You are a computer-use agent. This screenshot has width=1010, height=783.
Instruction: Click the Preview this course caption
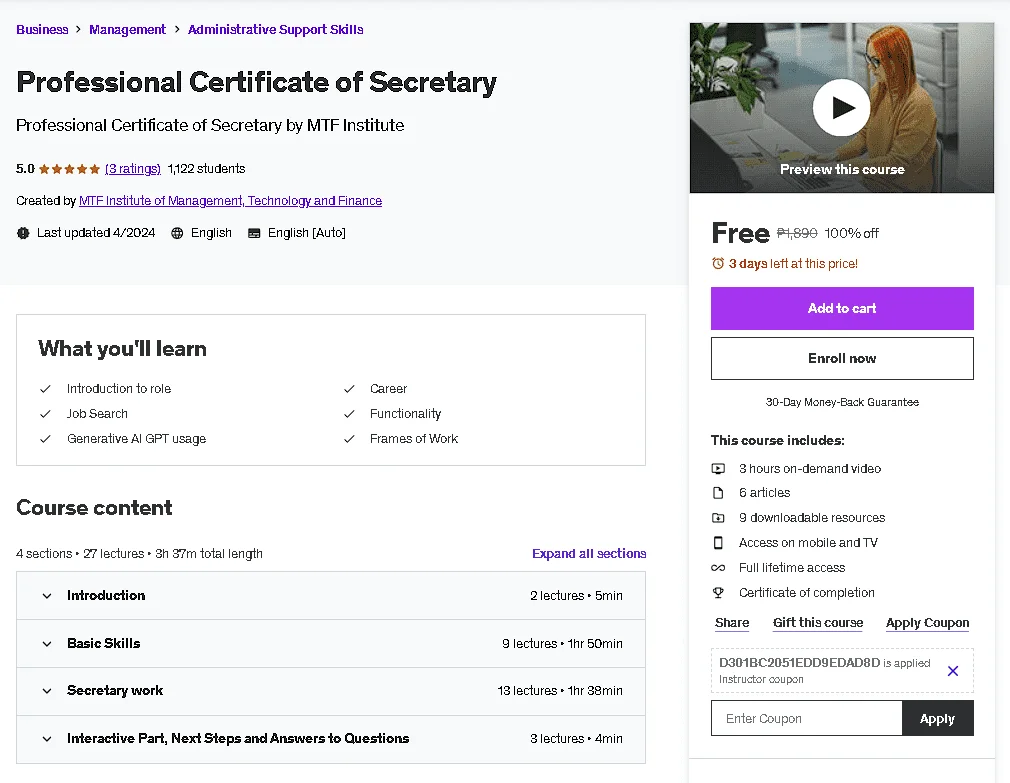coord(842,169)
